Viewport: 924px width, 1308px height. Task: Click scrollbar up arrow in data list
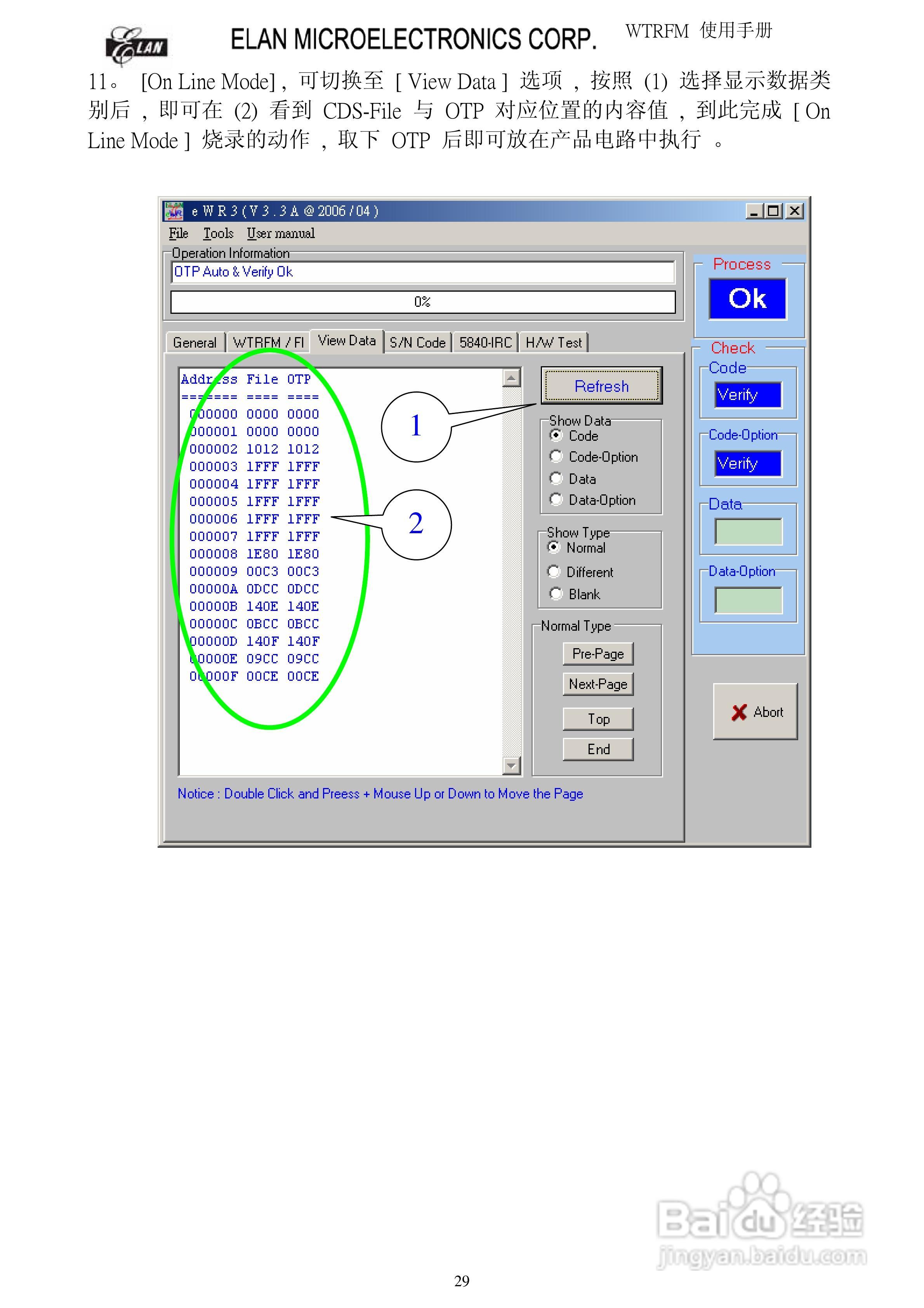[x=512, y=378]
